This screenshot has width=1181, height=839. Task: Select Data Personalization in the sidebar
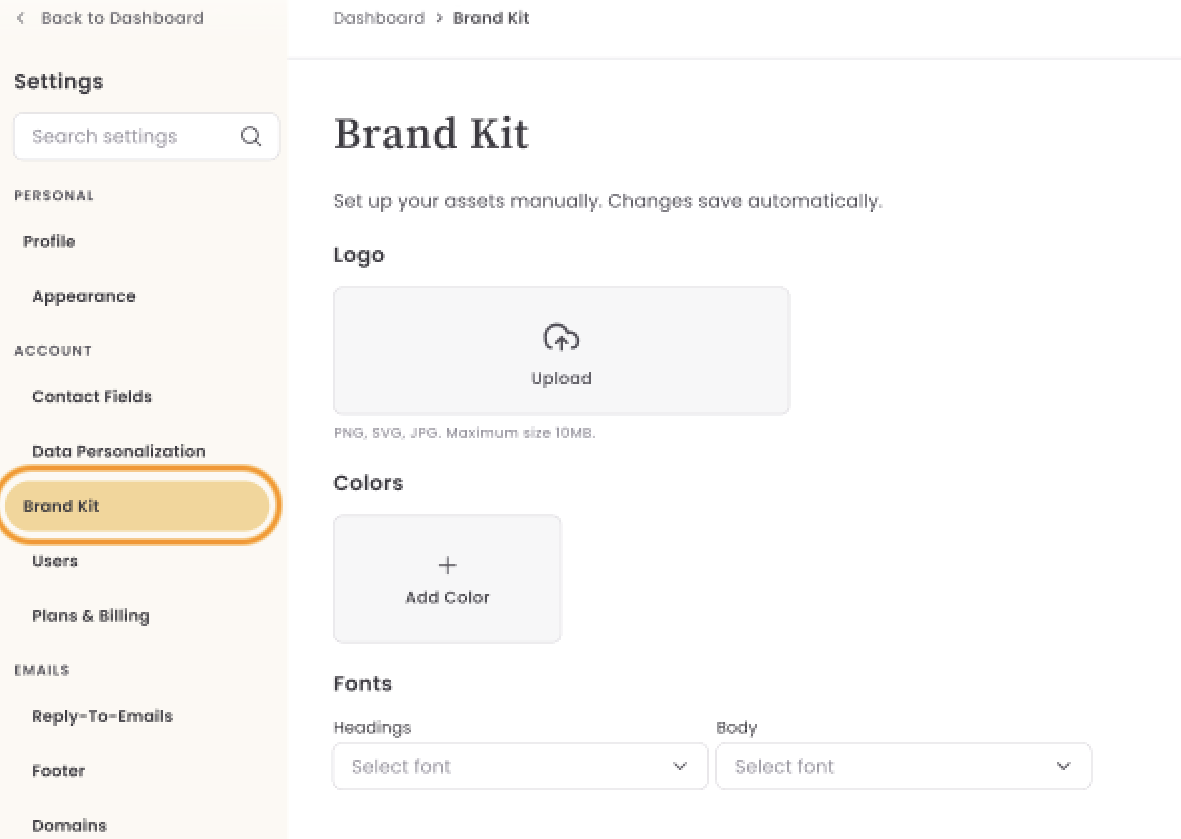click(x=118, y=451)
